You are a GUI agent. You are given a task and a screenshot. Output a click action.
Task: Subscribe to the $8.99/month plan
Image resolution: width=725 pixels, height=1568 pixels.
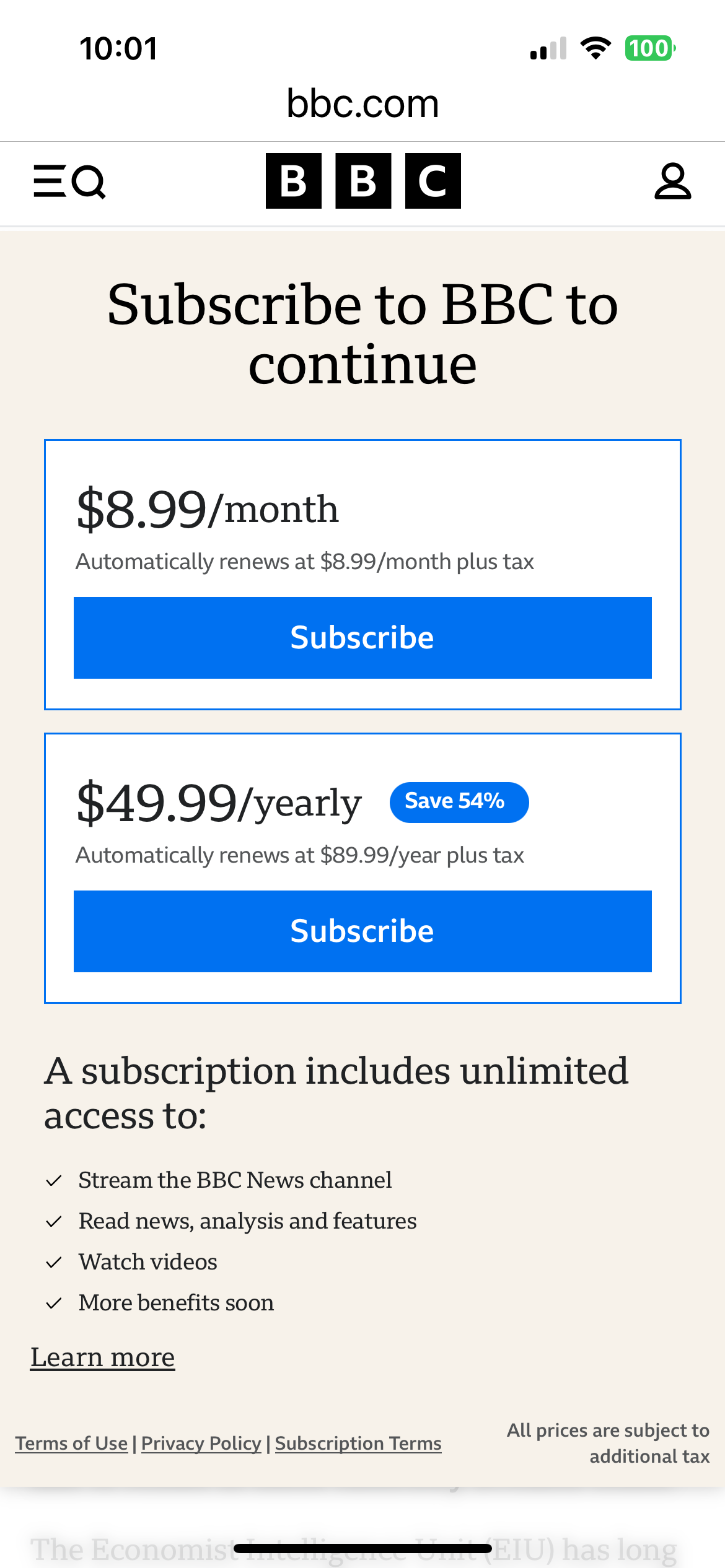click(x=362, y=638)
